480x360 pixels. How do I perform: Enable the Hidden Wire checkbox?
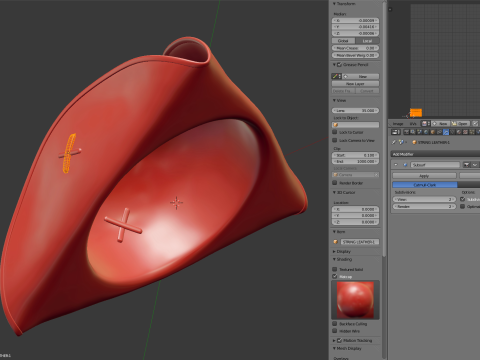click(335, 331)
